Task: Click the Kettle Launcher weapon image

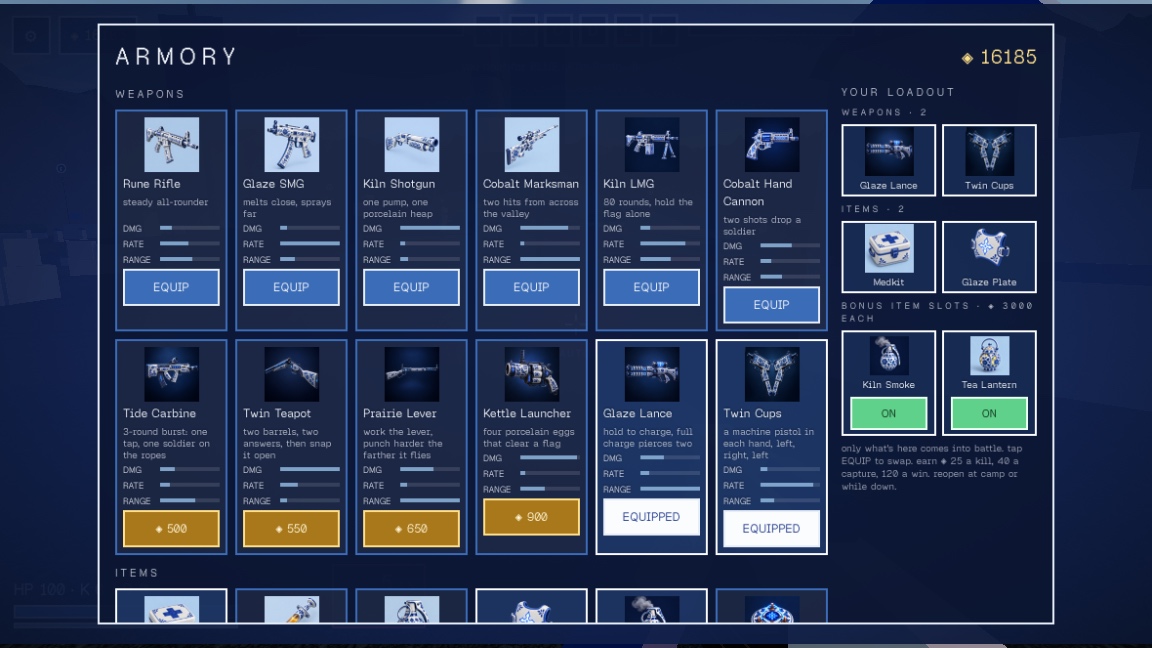Action: [x=531, y=374]
